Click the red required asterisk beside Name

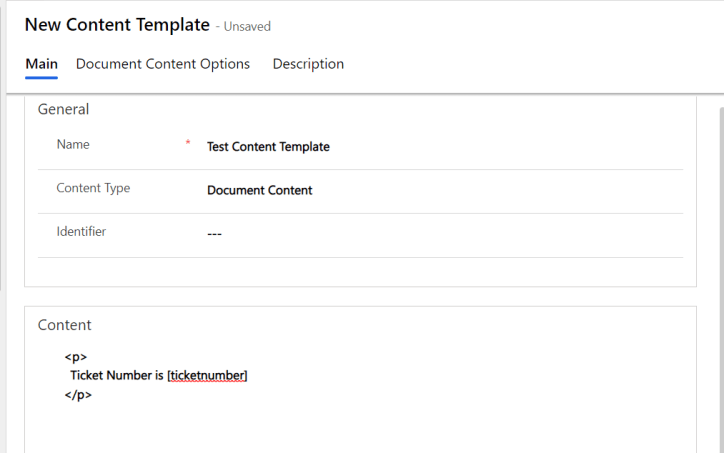click(x=188, y=144)
